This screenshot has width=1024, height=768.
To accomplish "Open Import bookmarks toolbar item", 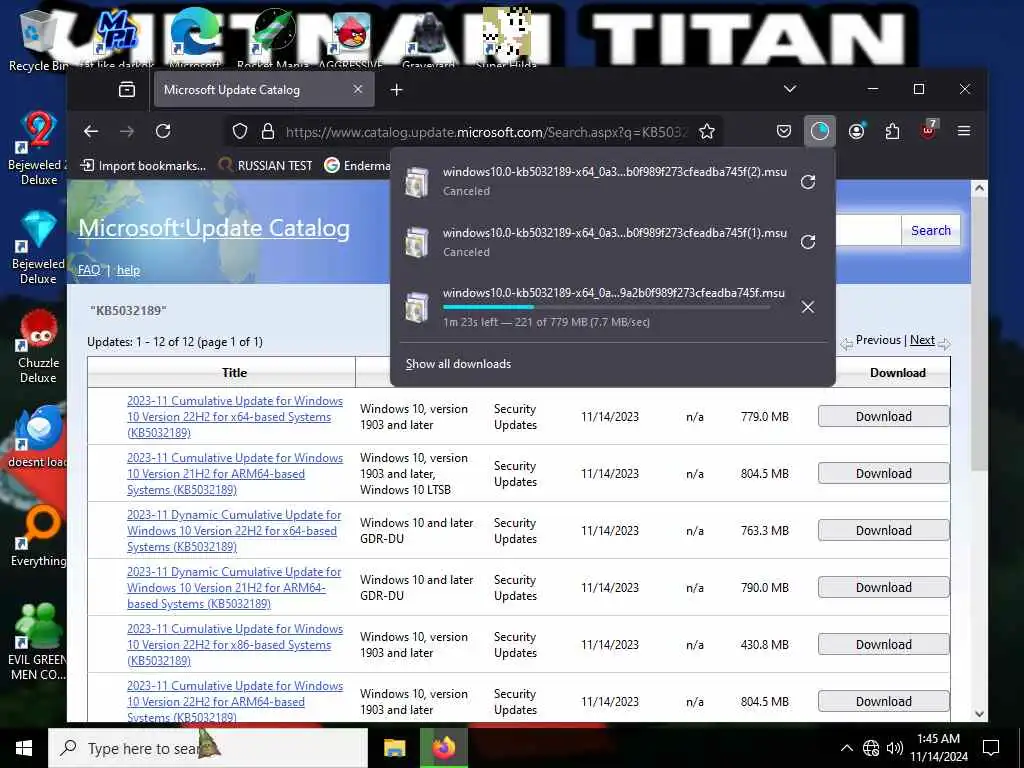I will point(143,165).
